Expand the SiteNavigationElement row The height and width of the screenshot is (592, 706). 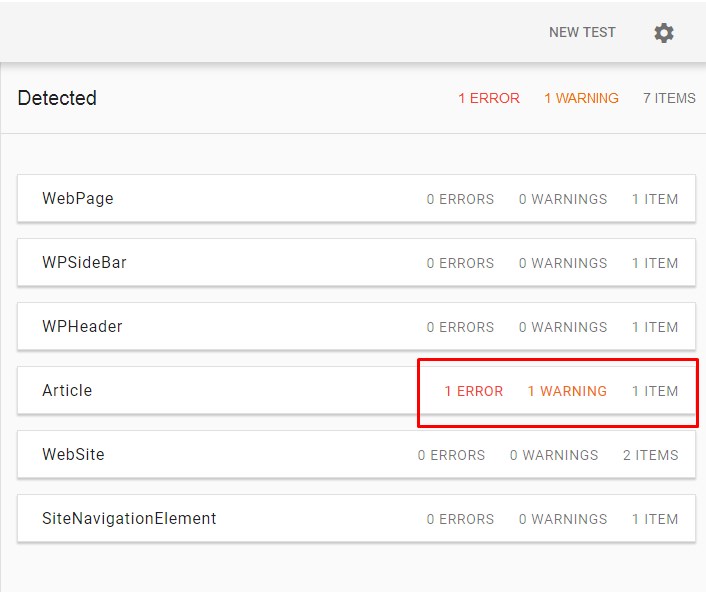[356, 518]
